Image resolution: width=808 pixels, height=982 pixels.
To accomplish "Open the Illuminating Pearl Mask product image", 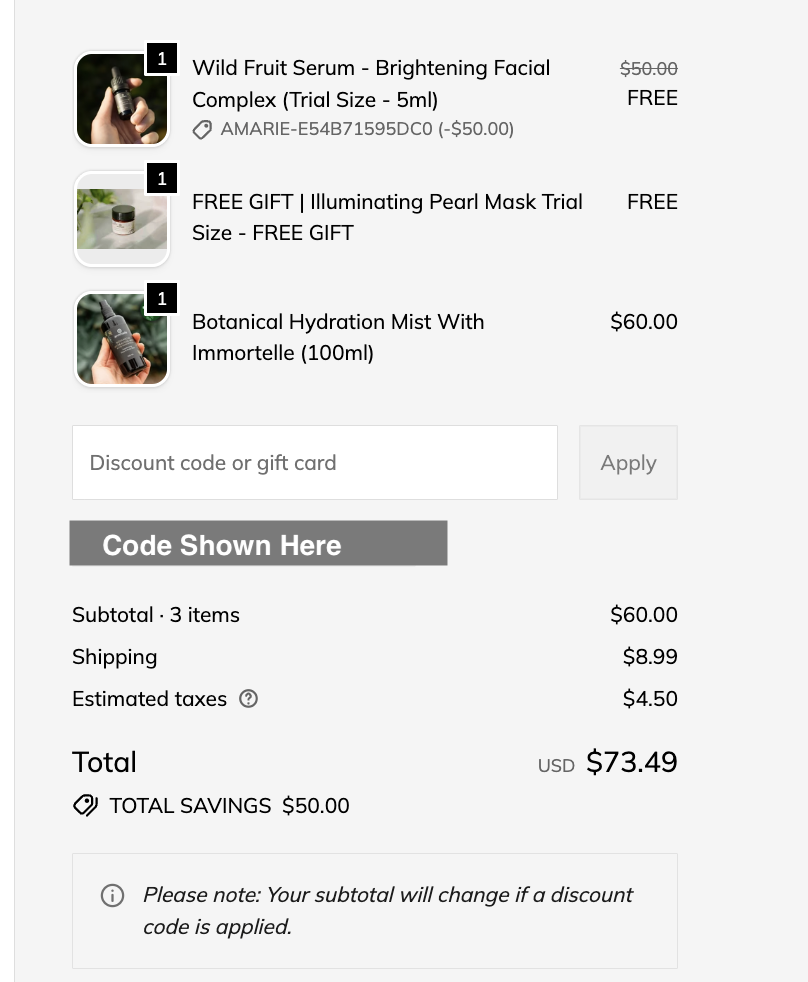I will (121, 219).
